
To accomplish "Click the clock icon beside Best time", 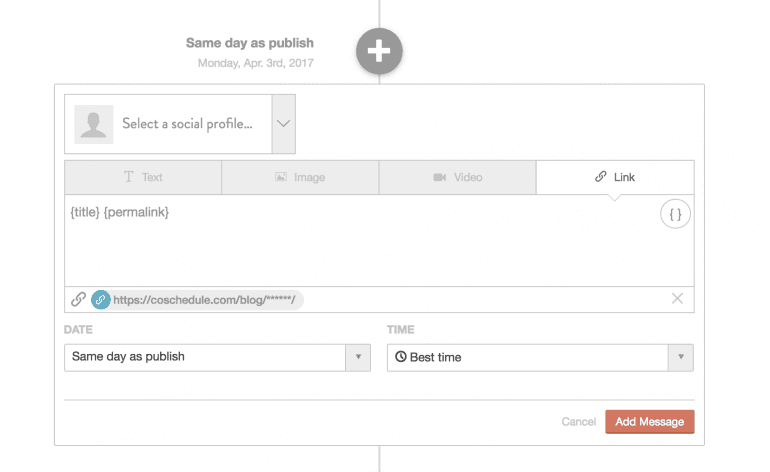I will pyautogui.click(x=401, y=357).
